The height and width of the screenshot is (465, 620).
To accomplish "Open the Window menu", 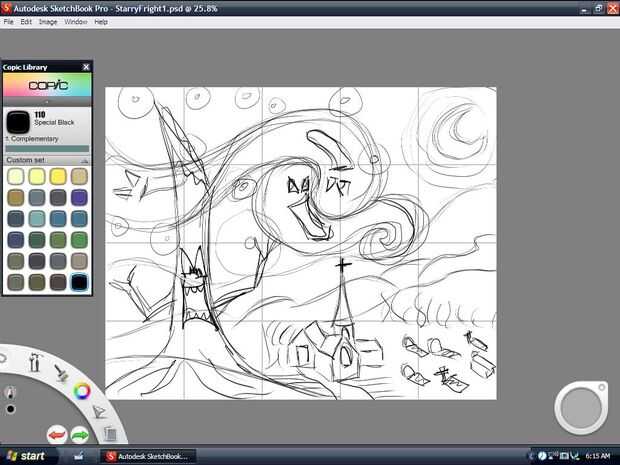I will pos(76,22).
